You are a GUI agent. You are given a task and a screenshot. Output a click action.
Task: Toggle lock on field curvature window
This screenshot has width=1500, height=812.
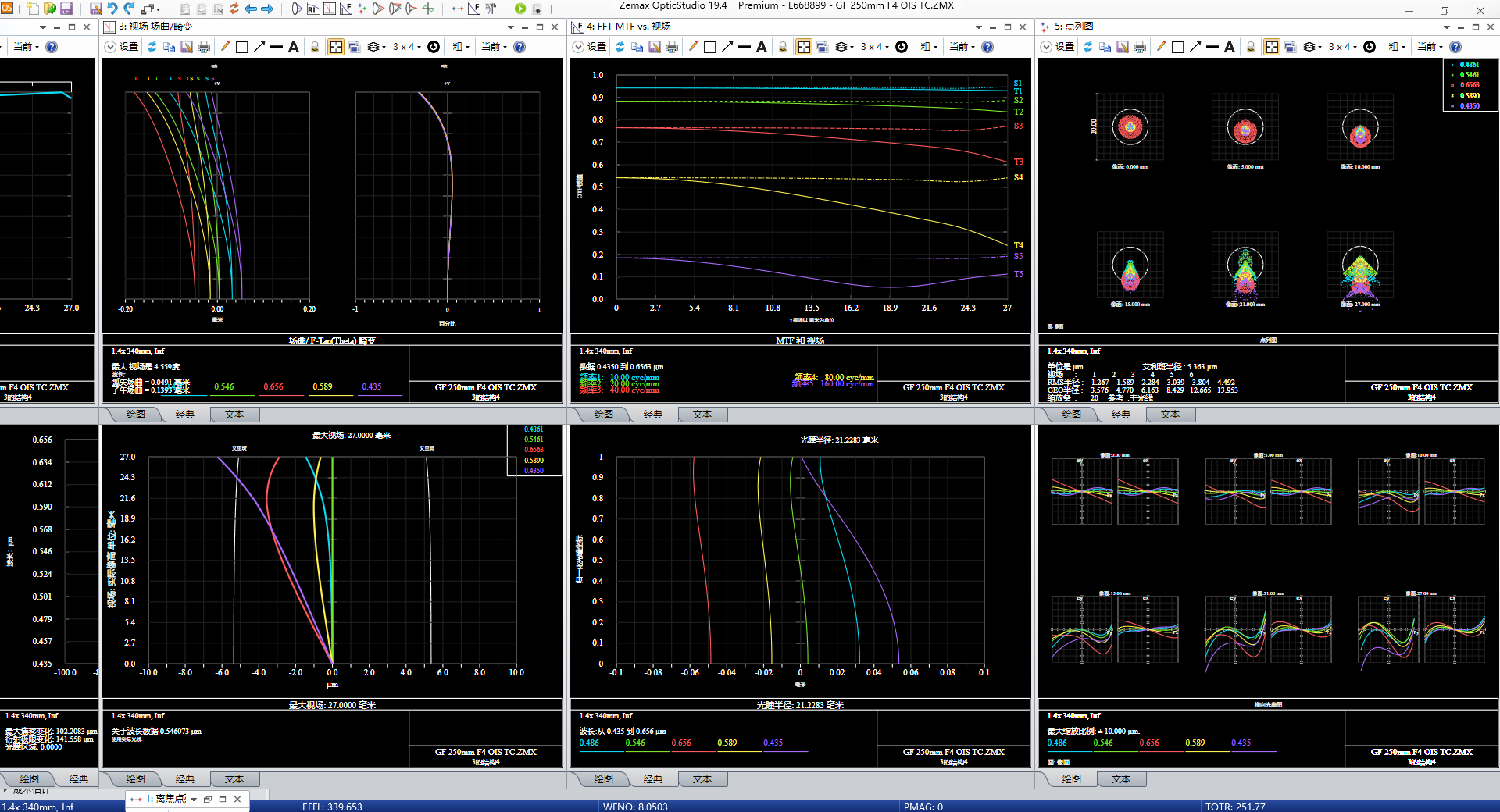(315, 47)
